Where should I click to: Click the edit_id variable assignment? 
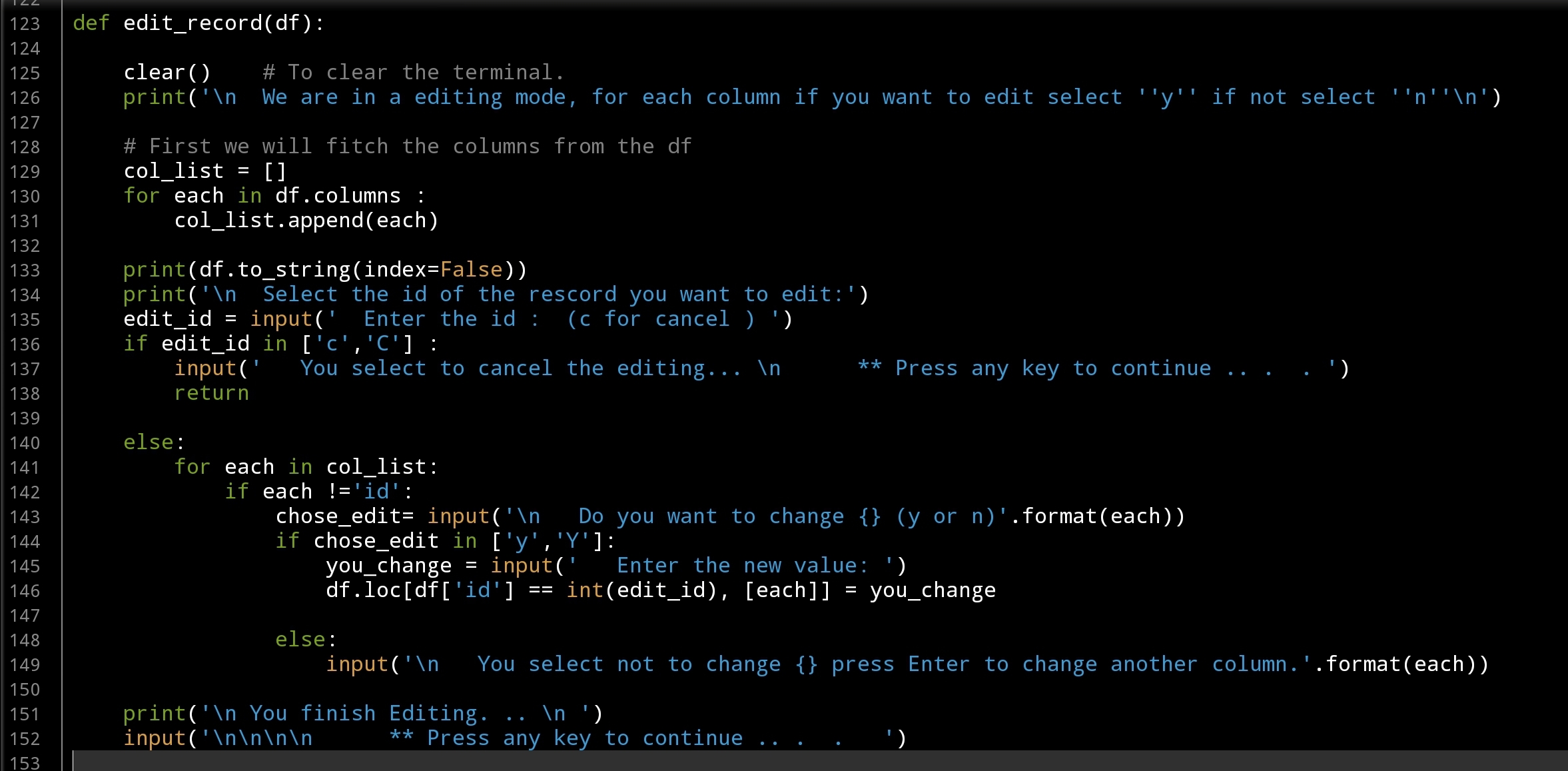coord(167,319)
